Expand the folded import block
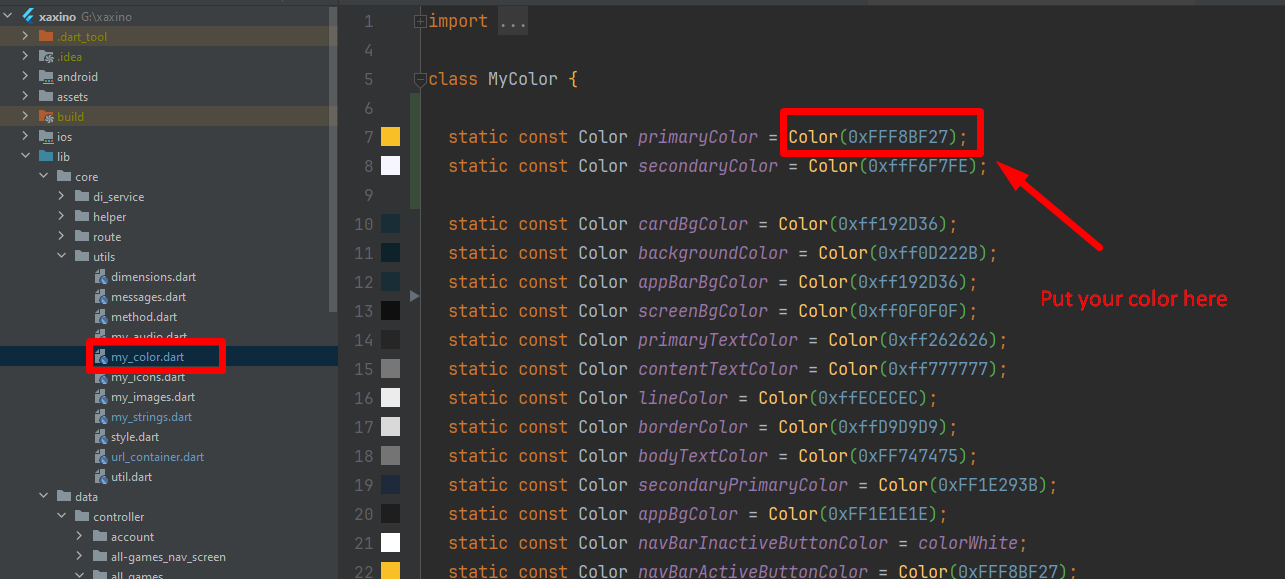Screen dimensions: 1285x579 [421, 21]
